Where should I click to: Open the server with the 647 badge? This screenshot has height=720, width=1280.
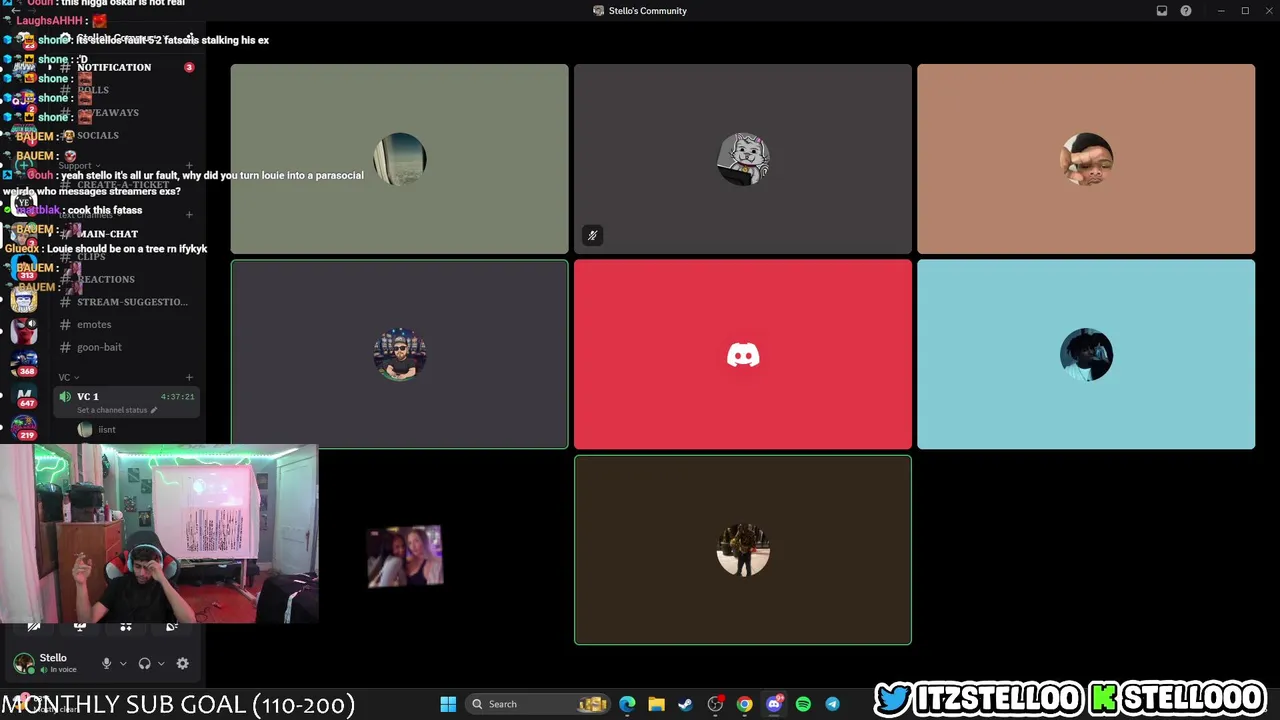25,395
